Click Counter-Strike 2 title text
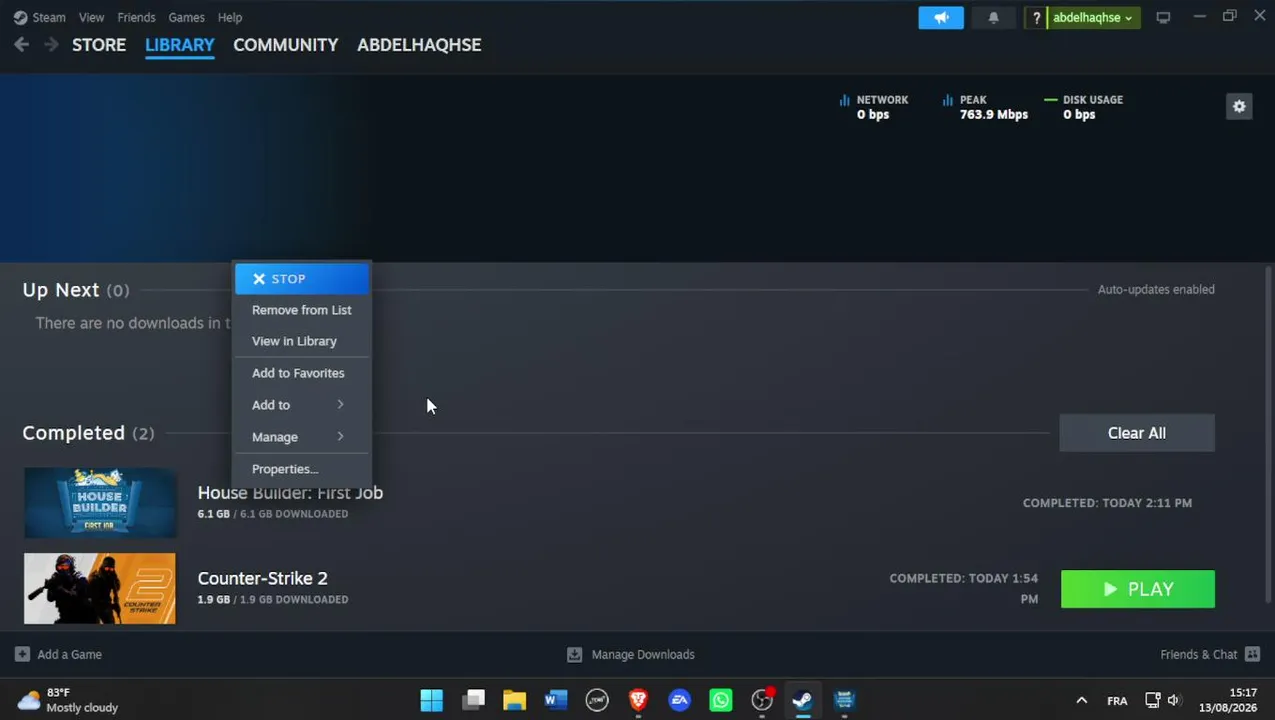Image resolution: width=1275 pixels, height=720 pixels. [x=262, y=578]
